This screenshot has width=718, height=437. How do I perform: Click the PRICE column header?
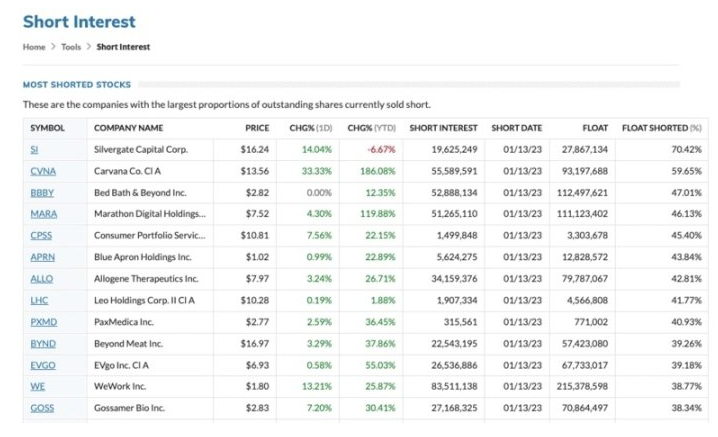click(x=257, y=128)
